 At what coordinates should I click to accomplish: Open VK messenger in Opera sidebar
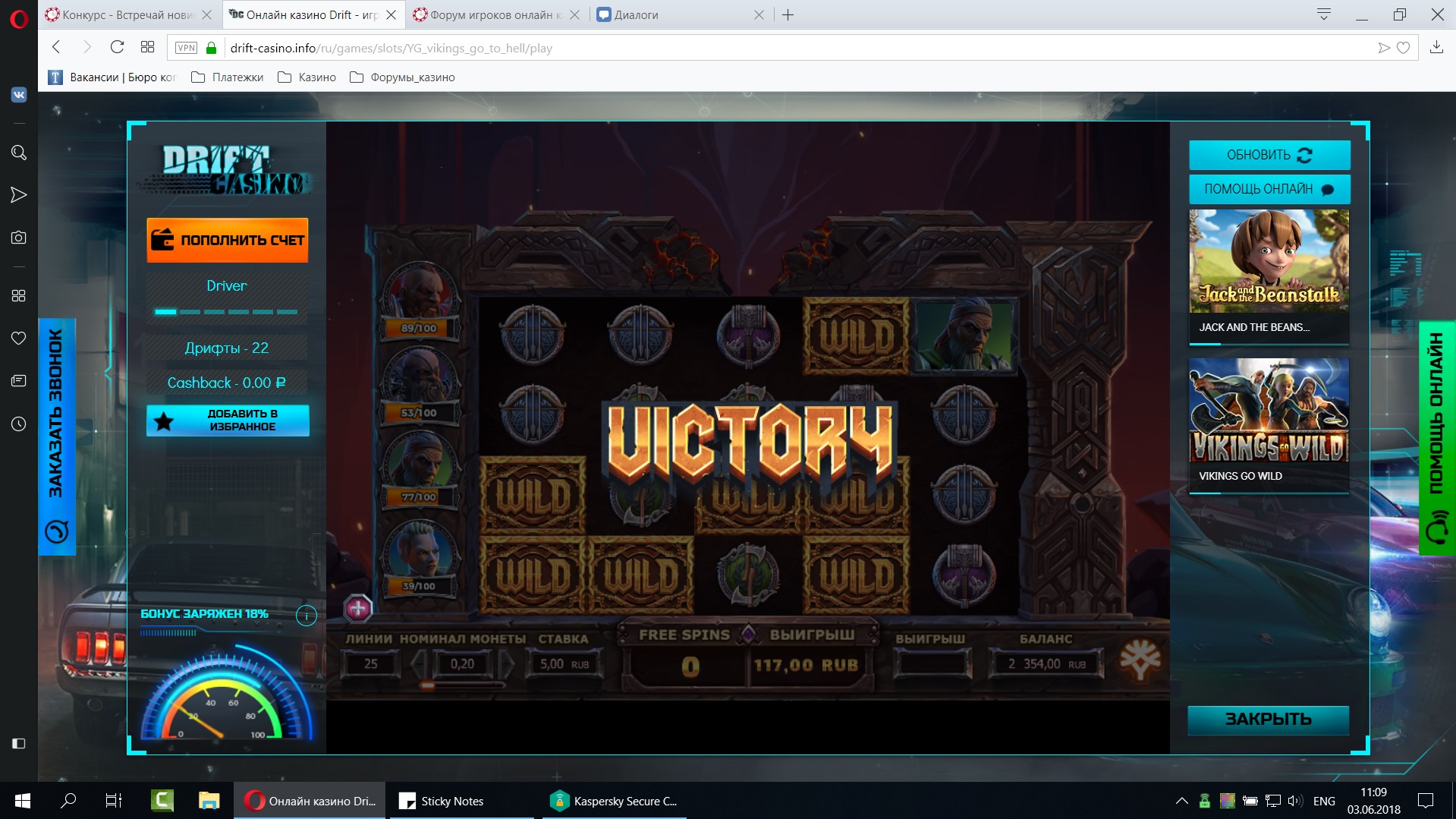tap(19, 95)
